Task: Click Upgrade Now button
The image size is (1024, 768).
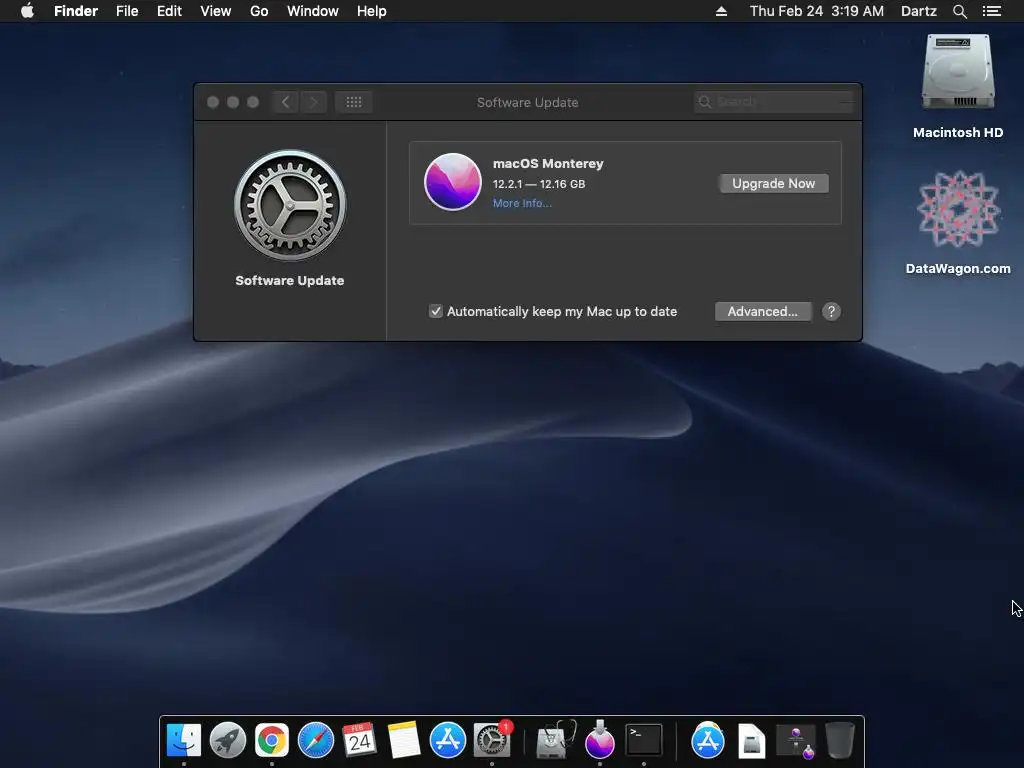Action: click(x=773, y=184)
